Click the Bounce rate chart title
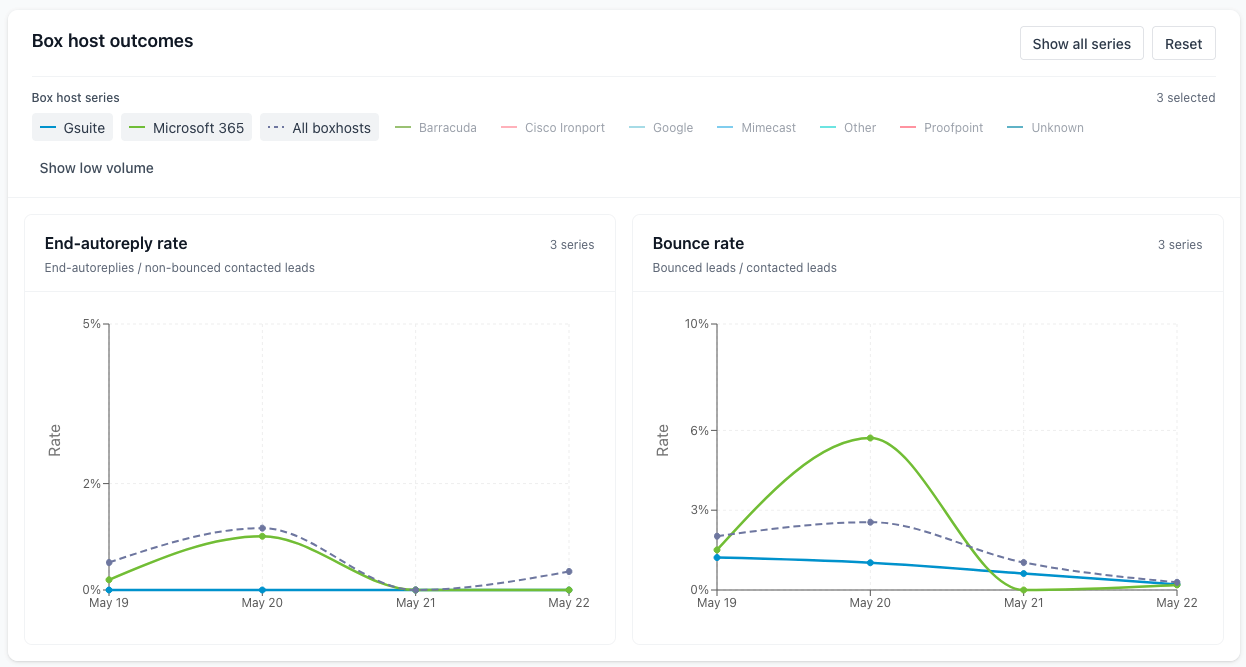 pyautogui.click(x=698, y=243)
